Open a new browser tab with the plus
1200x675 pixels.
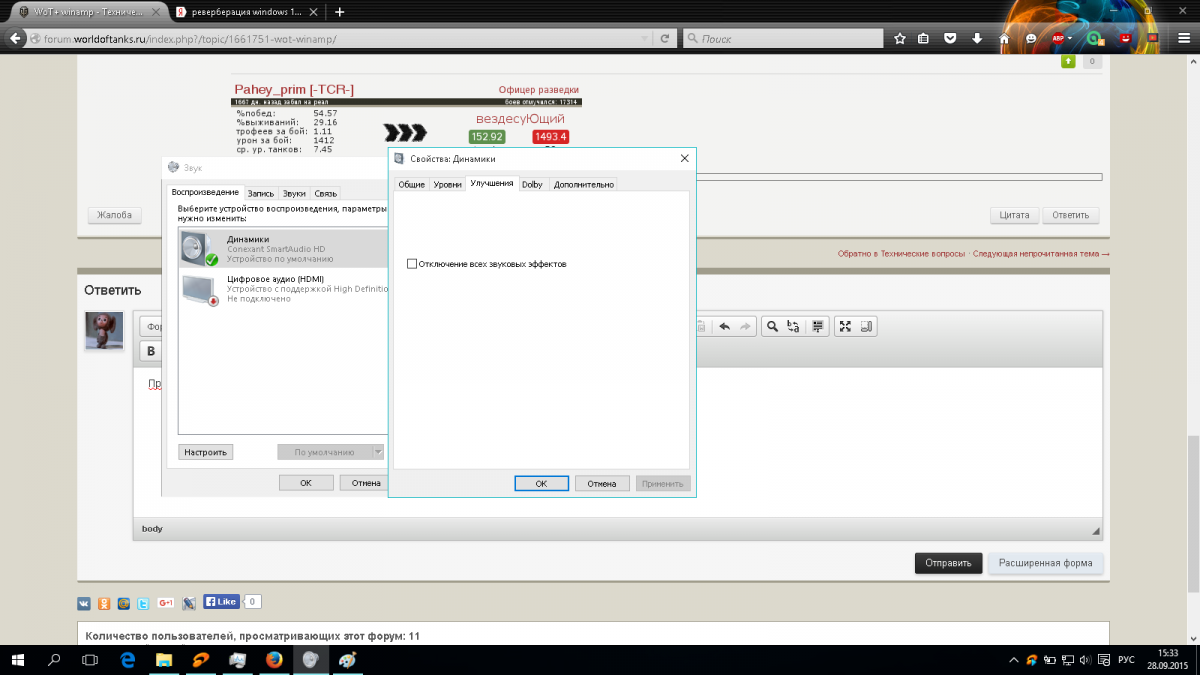(340, 12)
